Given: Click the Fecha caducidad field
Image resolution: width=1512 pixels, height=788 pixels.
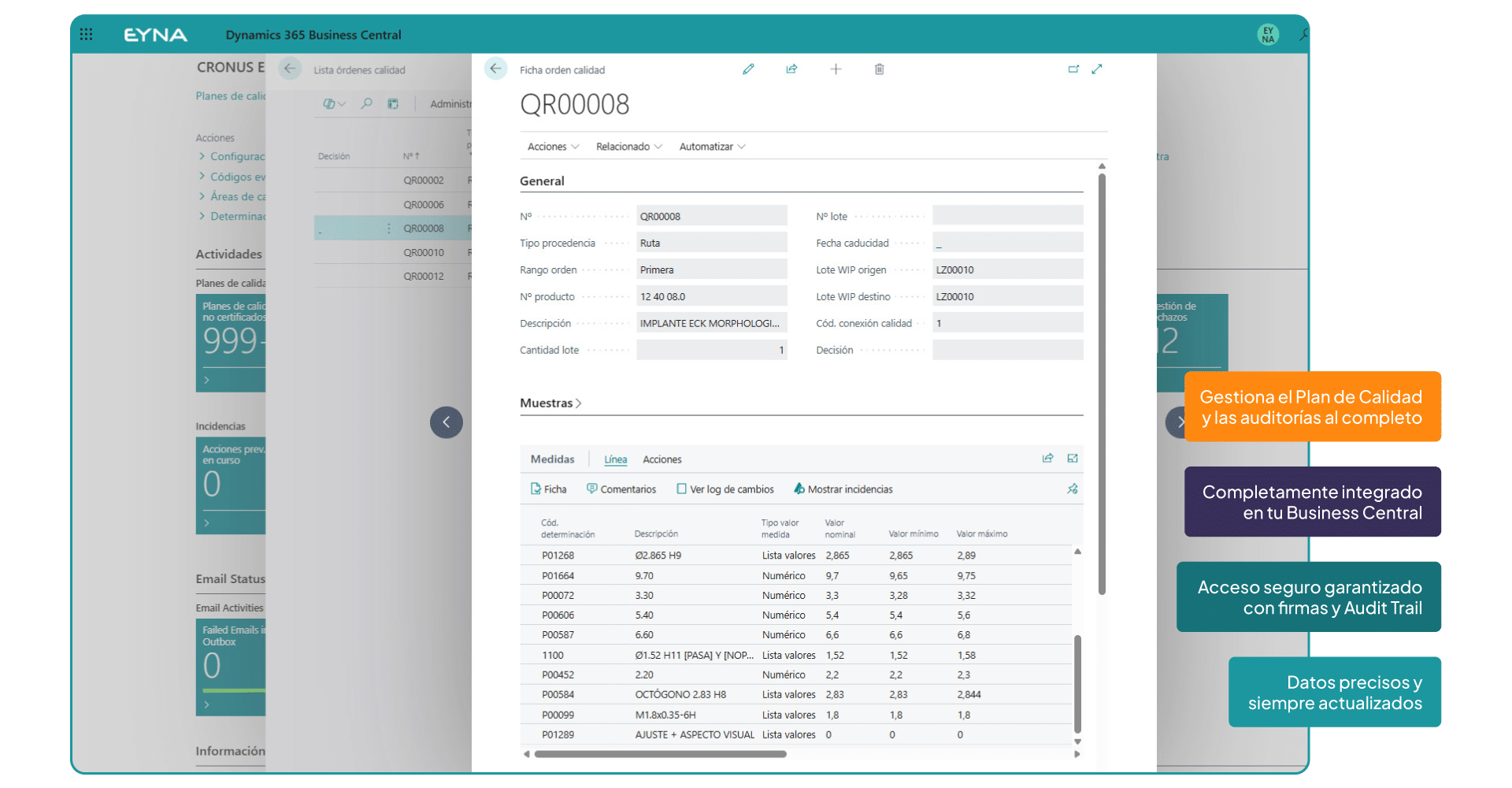Looking at the screenshot, I should tap(1008, 243).
